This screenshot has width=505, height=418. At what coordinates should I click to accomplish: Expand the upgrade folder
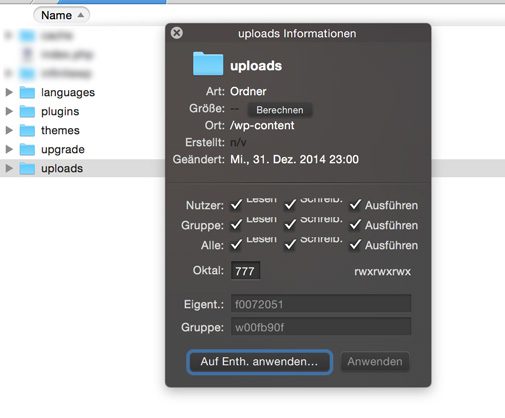[9, 149]
